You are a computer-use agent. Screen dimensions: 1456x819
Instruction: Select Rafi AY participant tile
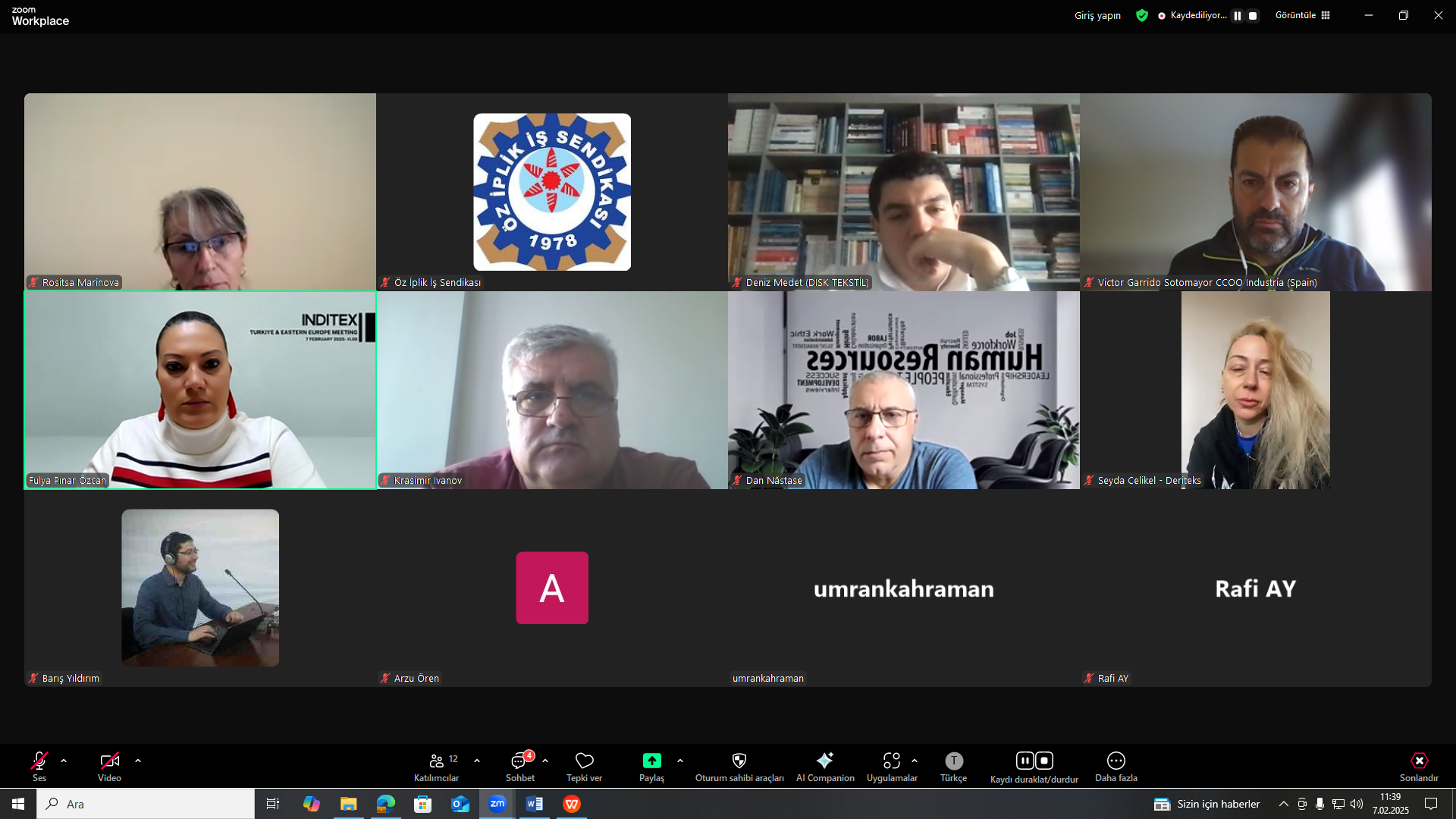(1256, 588)
